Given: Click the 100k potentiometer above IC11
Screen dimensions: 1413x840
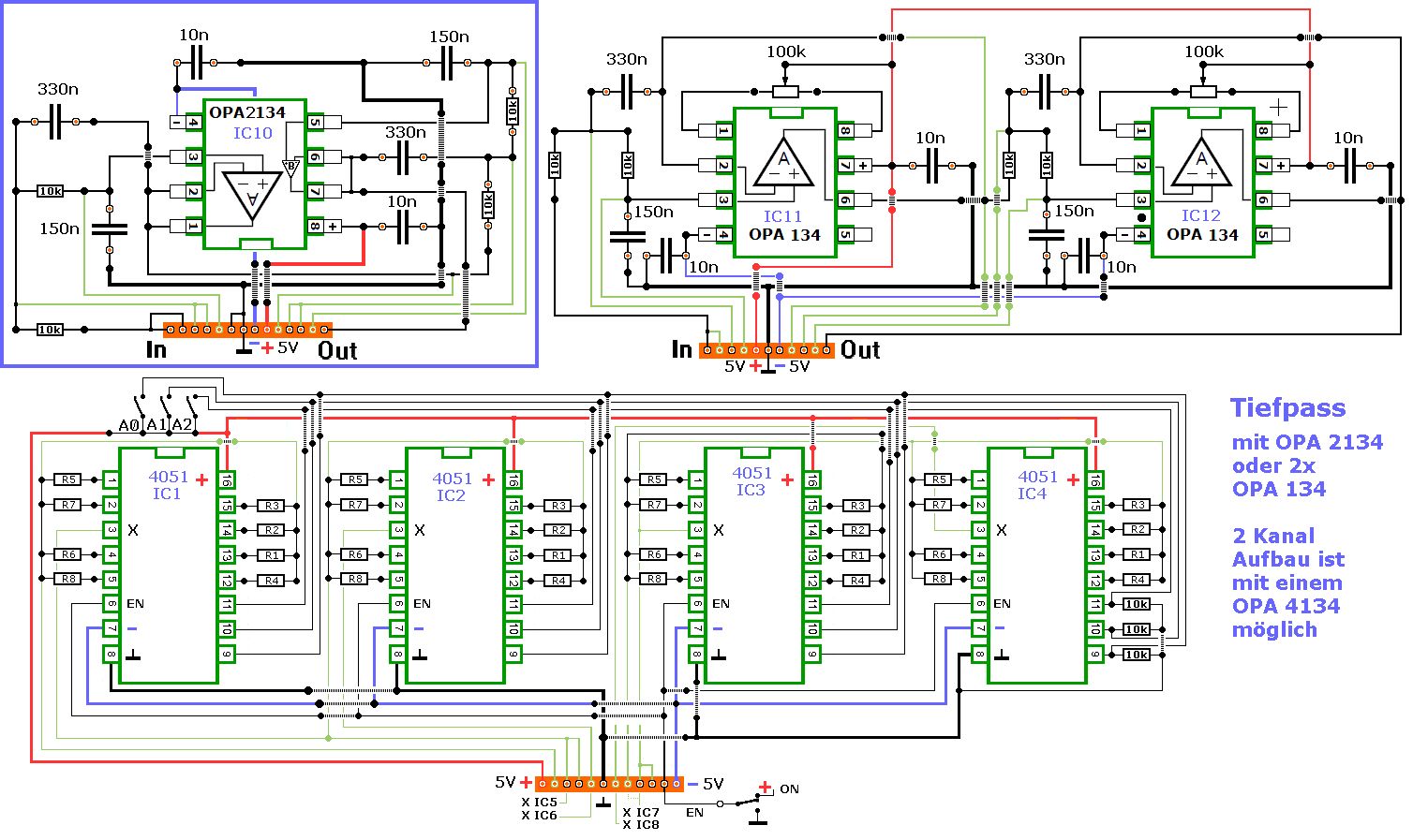Looking at the screenshot, I should coord(785,92).
